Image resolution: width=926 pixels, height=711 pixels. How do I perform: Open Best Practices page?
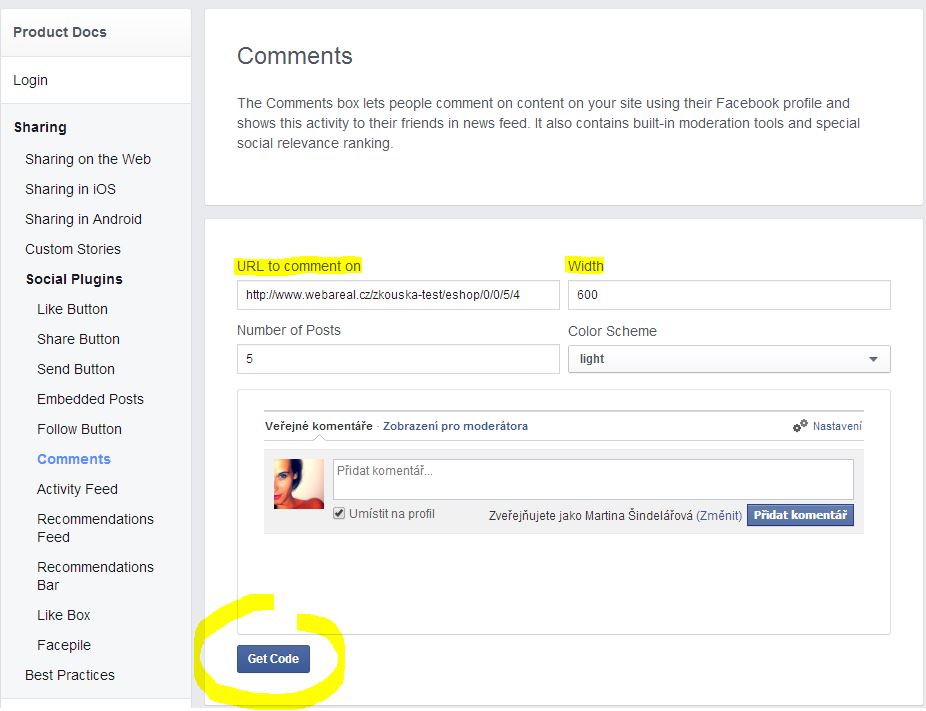70,675
